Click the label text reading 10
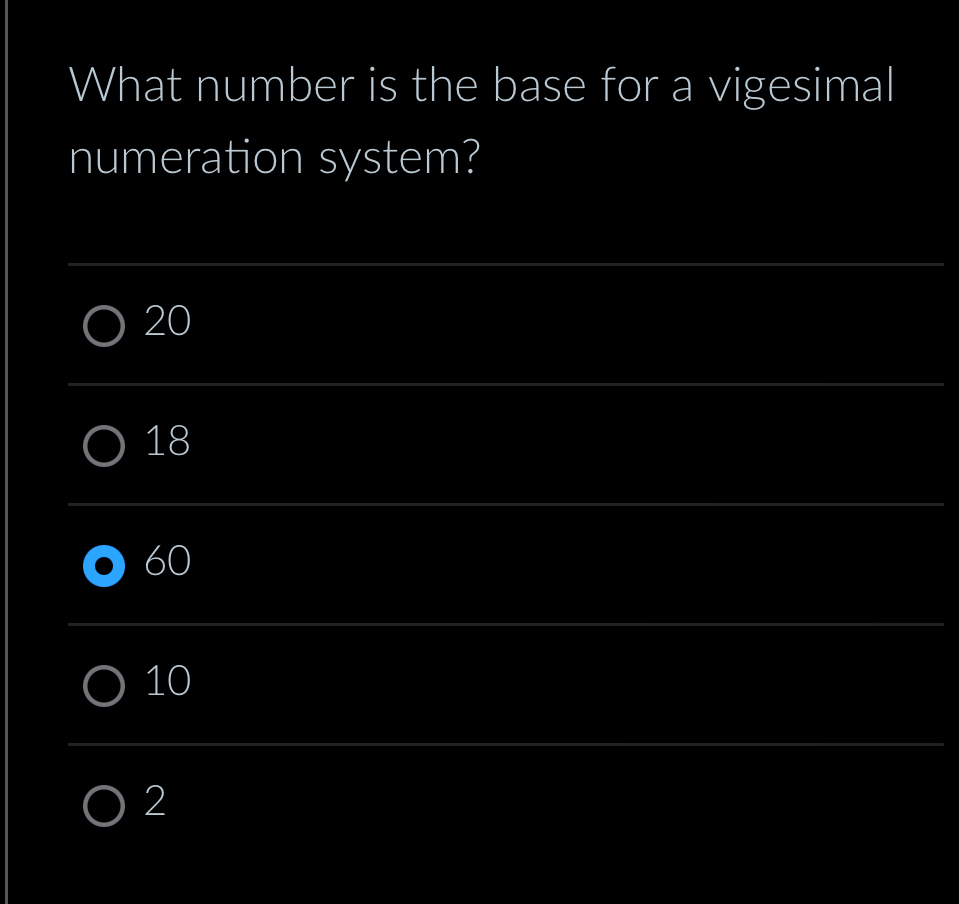Image resolution: width=959 pixels, height=904 pixels. click(x=167, y=681)
